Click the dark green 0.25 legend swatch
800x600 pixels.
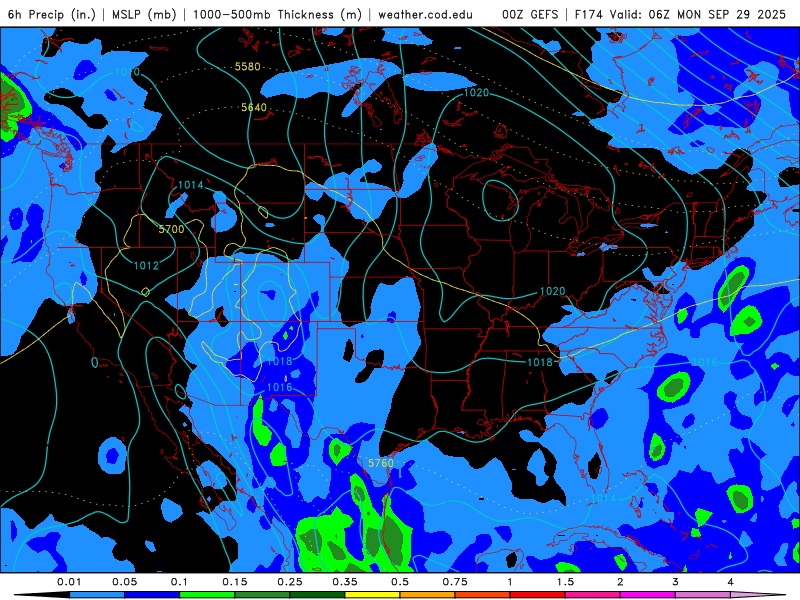coord(317,595)
